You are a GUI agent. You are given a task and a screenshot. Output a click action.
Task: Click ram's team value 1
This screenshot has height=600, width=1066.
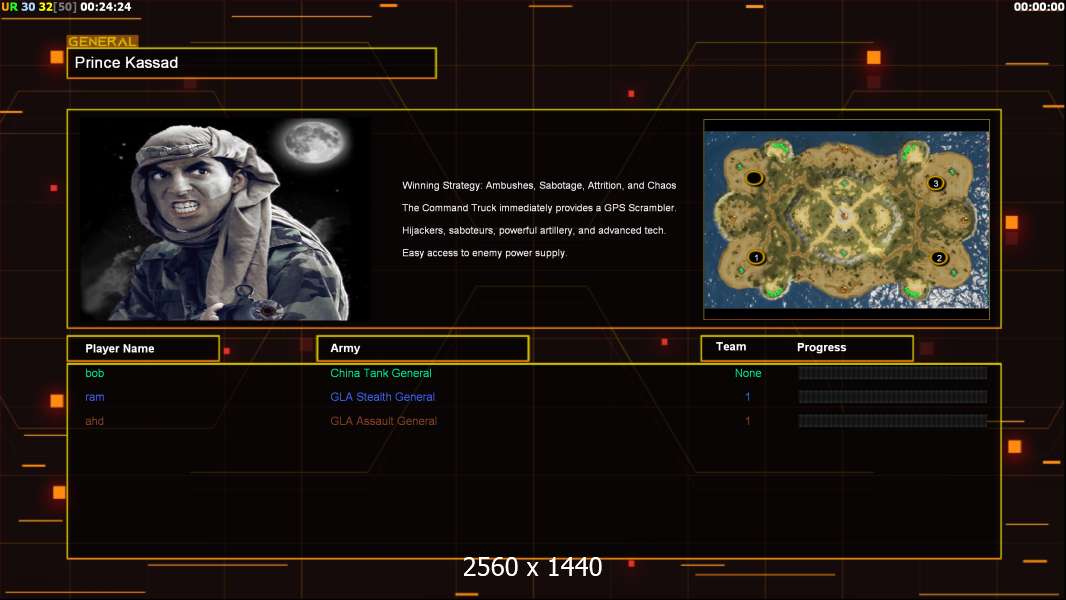(747, 397)
